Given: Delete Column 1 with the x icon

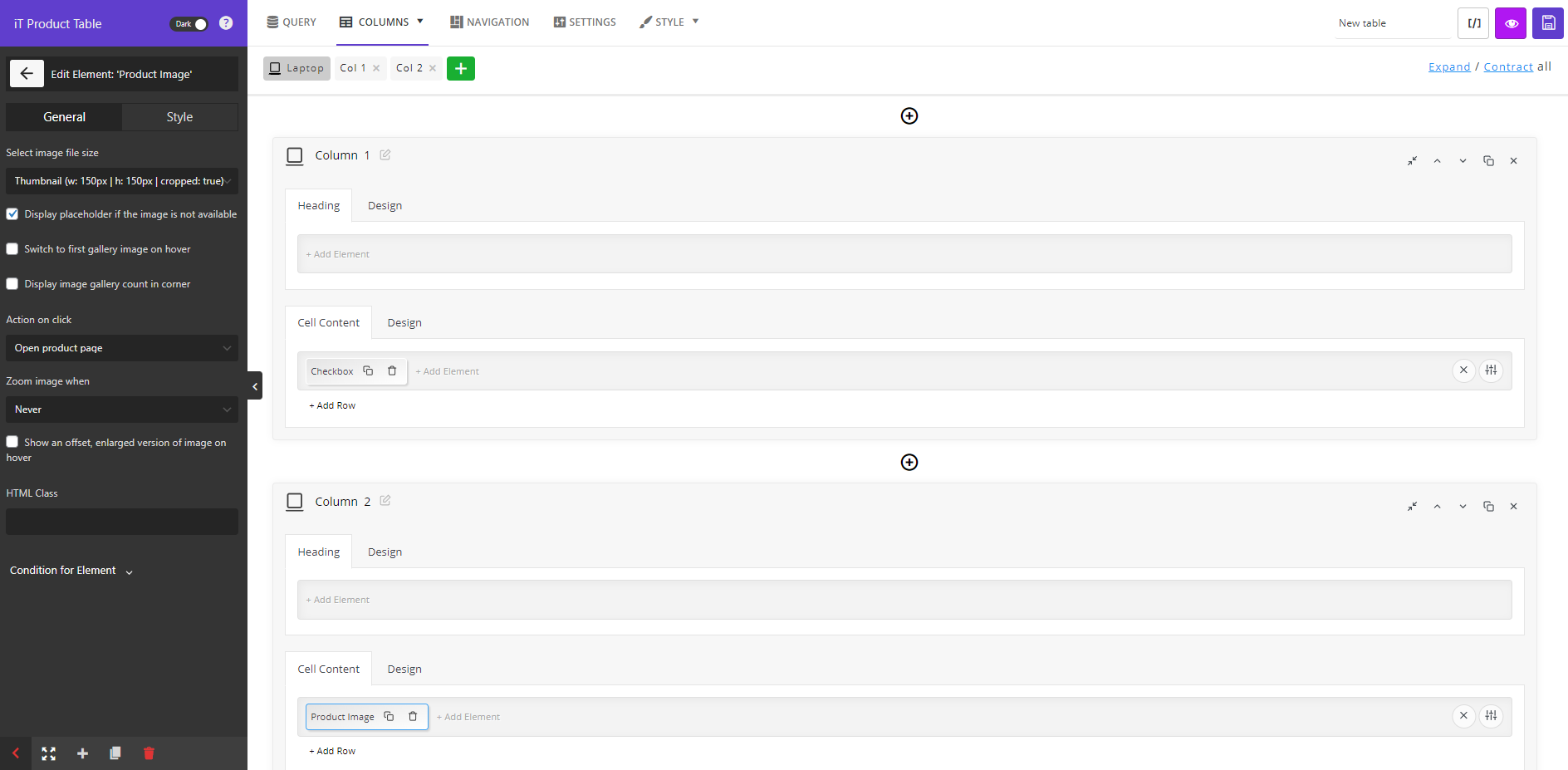Looking at the screenshot, I should pyautogui.click(x=1513, y=161).
